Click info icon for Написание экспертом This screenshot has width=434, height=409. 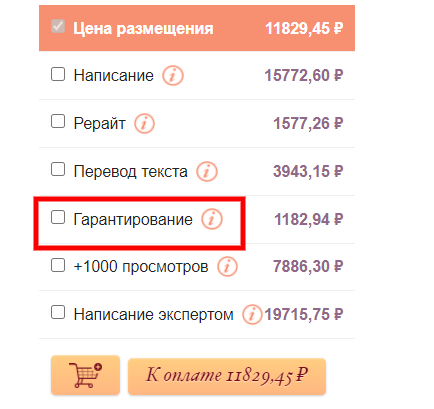pos(252,314)
